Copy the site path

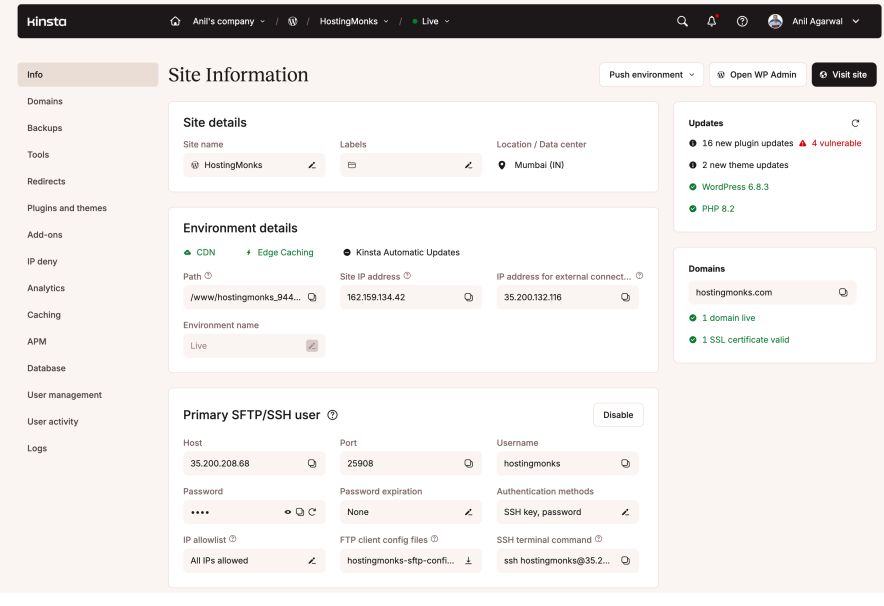pyautogui.click(x=312, y=297)
